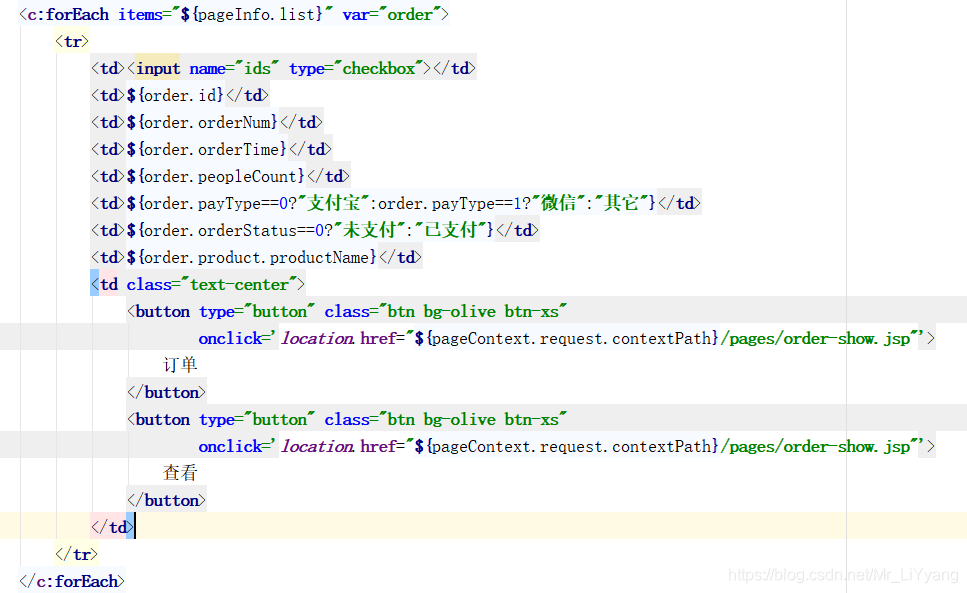Click the order.orderStatus expression line
The height and width of the screenshot is (593, 967).
click(x=315, y=231)
